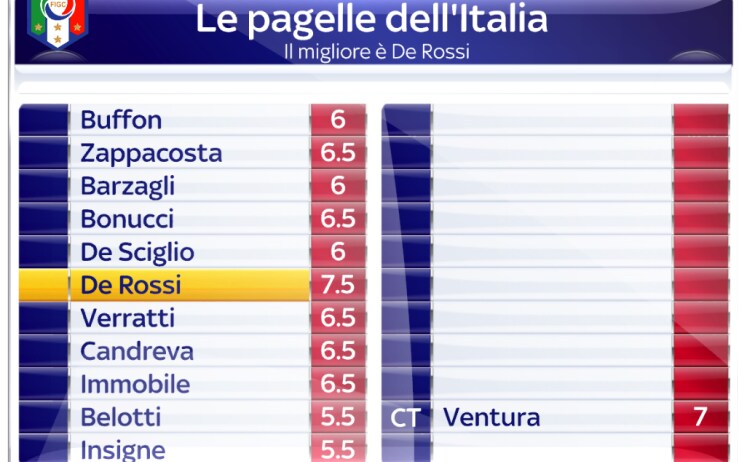Screen dimensions: 738x462
Task: Click Immobile's name
Action: [135, 384]
